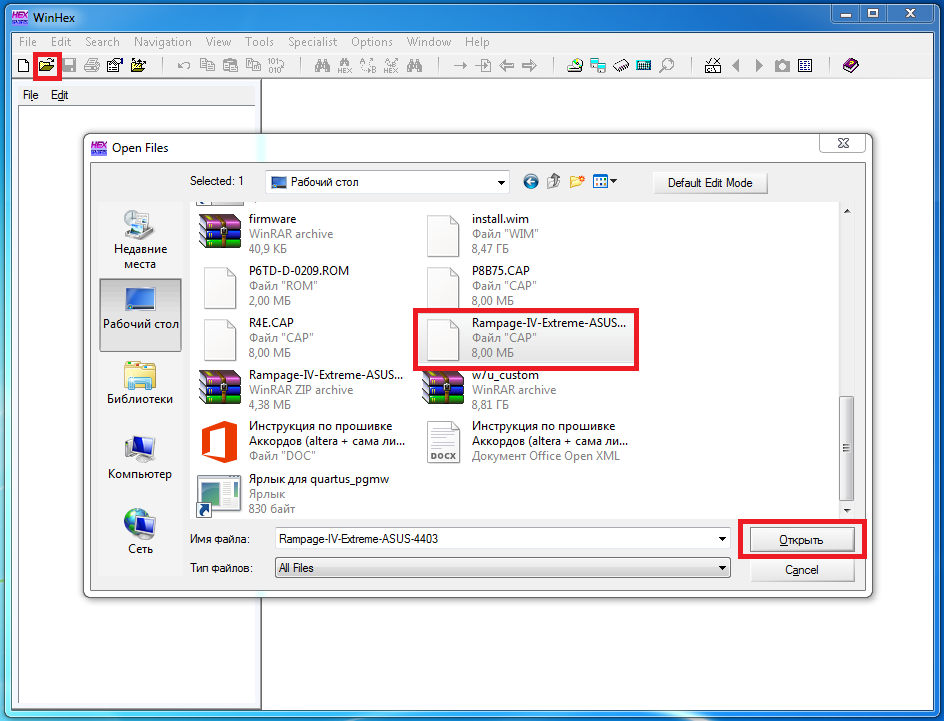Open Компьютер in the places bar
Viewport: 944px width, 721px height.
pos(140,457)
